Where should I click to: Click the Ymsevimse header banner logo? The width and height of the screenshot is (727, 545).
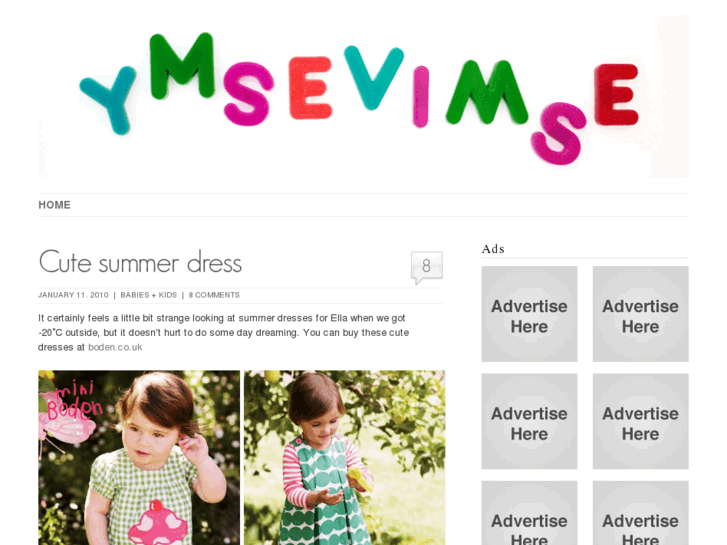pos(364,96)
